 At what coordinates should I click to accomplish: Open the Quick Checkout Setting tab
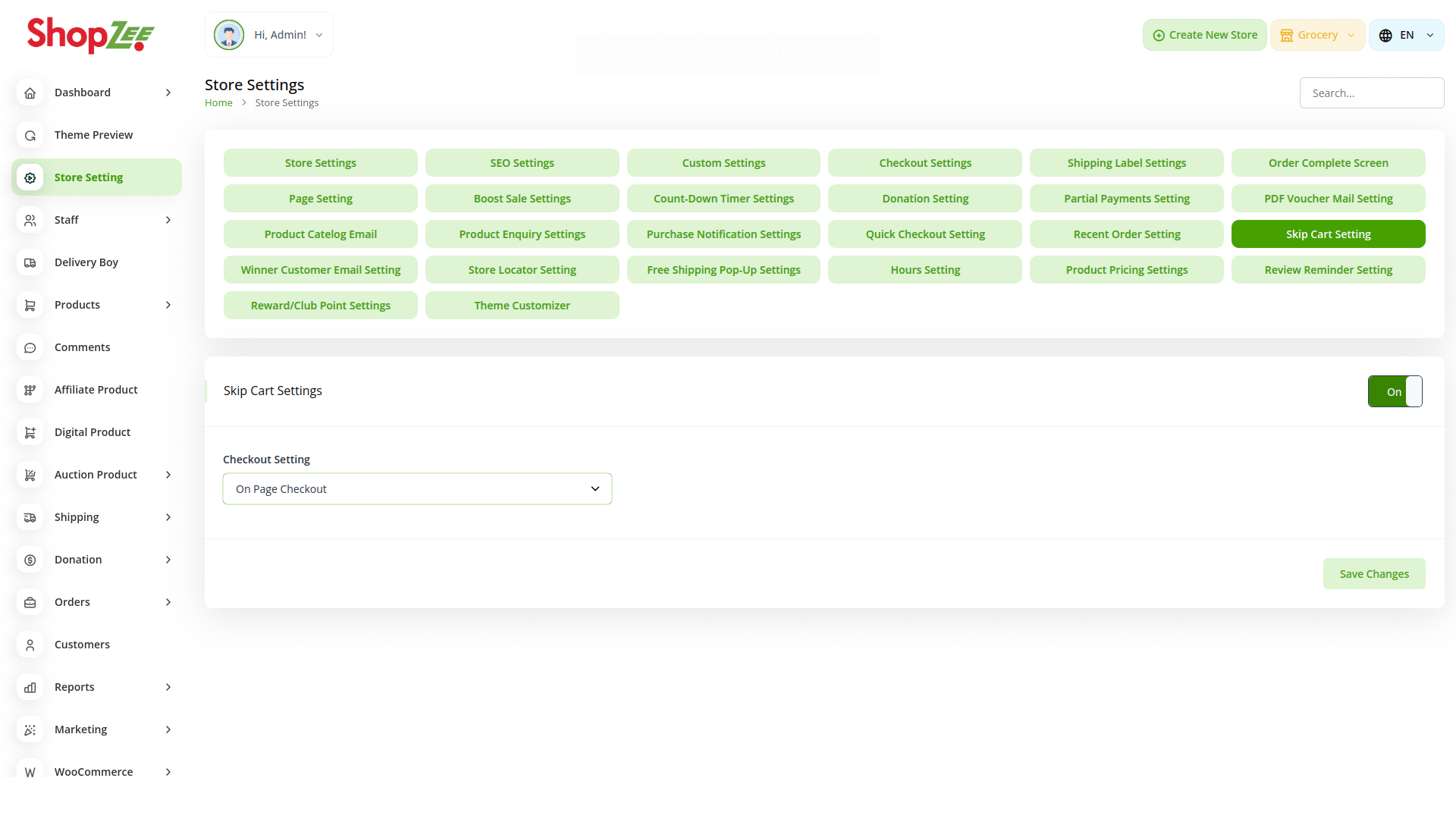[x=924, y=234]
